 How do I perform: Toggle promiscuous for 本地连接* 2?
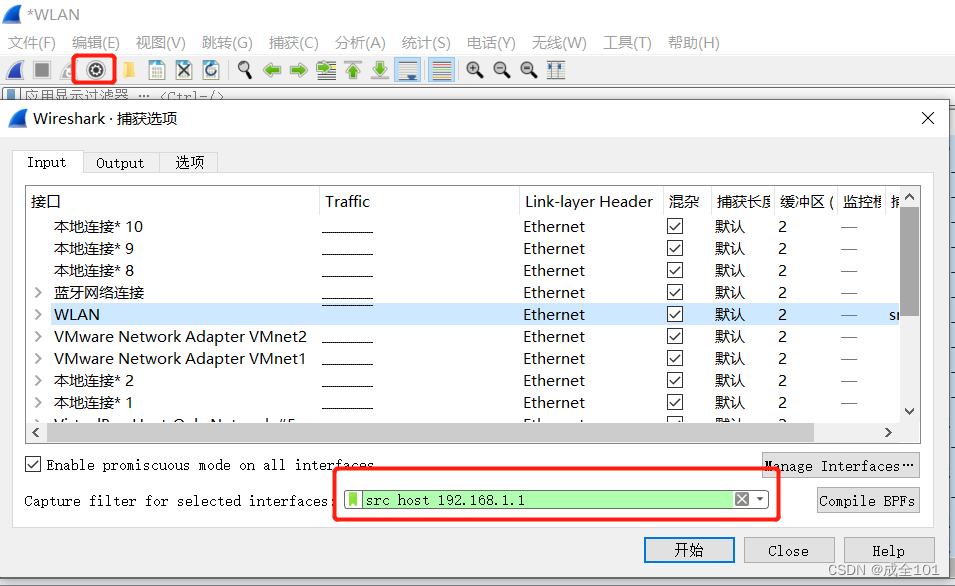pyautogui.click(x=675, y=380)
